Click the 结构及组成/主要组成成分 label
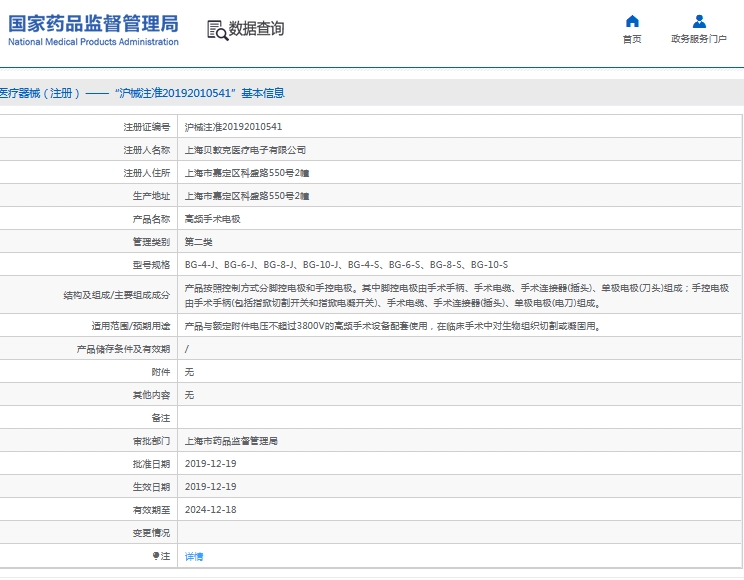Viewport: 744px width, 580px height. click(117, 295)
